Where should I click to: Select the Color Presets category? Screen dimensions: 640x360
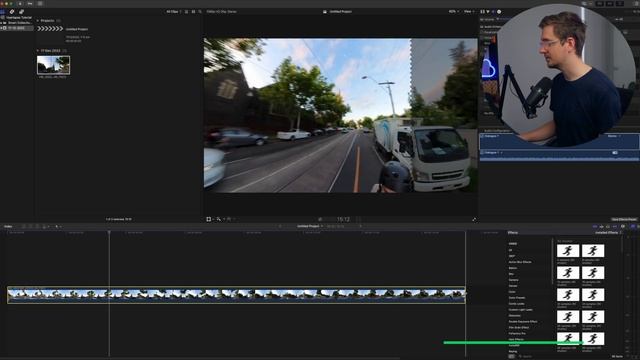click(517, 298)
